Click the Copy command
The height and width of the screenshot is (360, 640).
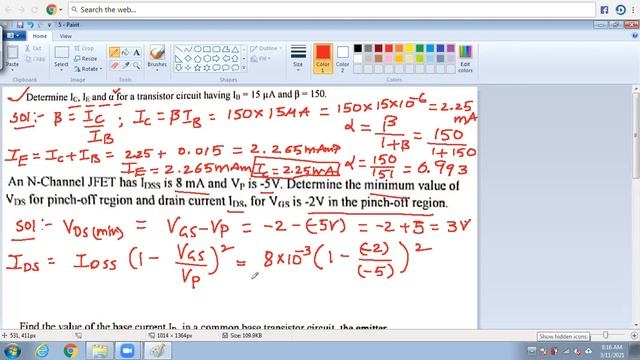[35, 59]
